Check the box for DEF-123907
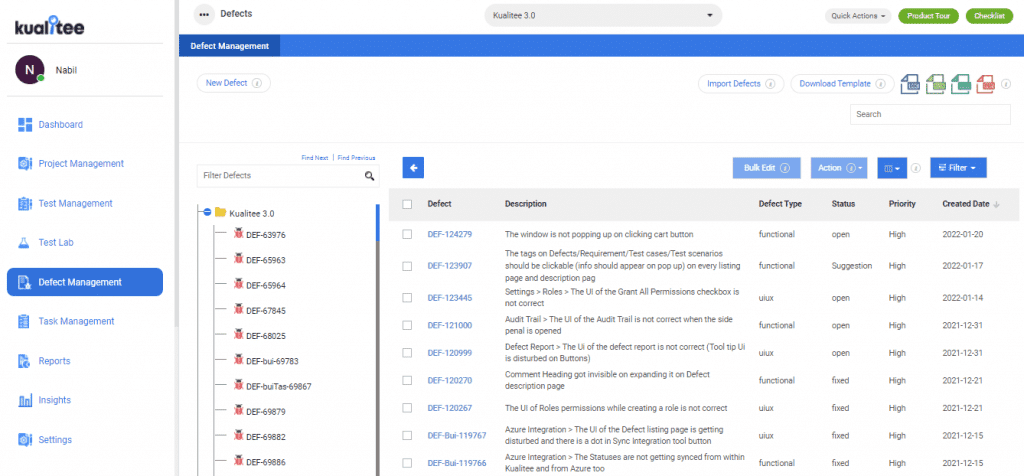Screen dimensions: 1024x476 [408, 266]
